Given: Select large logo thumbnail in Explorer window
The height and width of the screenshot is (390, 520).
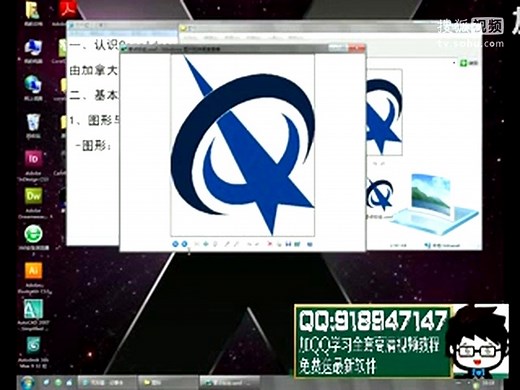Looking at the screenshot, I should (x=384, y=112).
